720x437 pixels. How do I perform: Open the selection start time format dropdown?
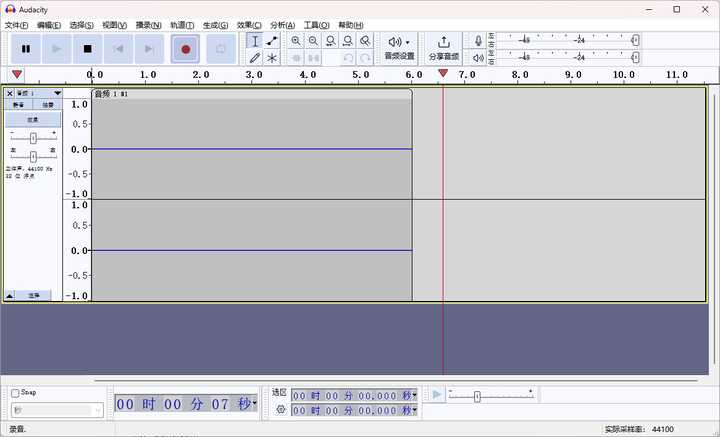414,395
